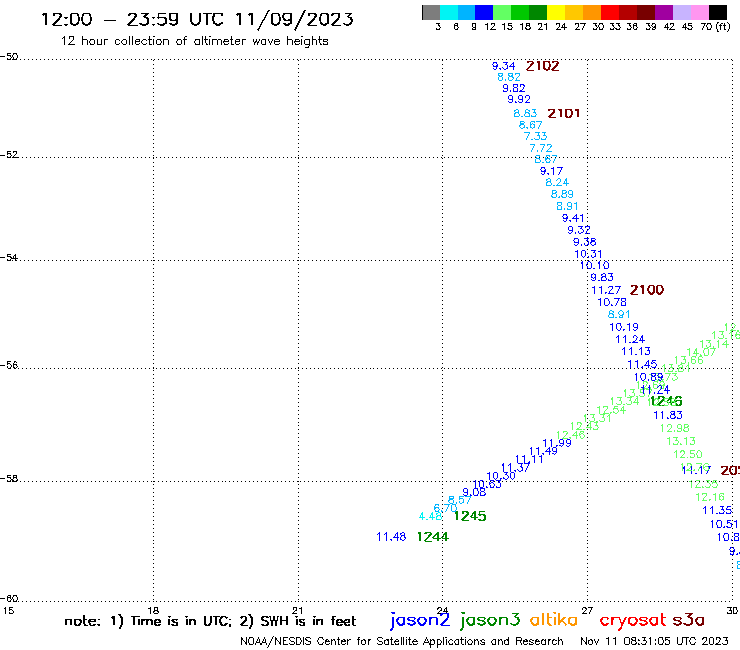Select wave height value 8.89

(x=562, y=194)
